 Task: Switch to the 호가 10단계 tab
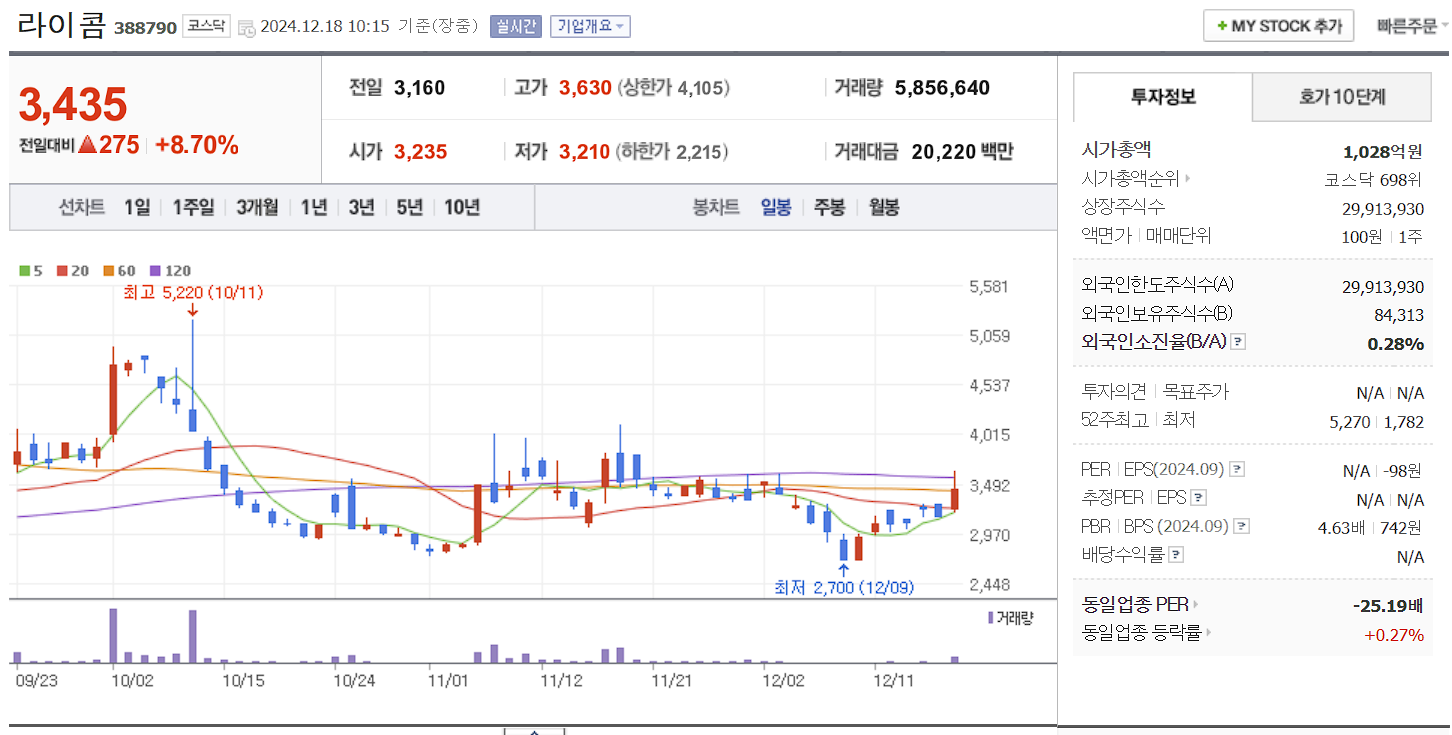tap(1342, 97)
